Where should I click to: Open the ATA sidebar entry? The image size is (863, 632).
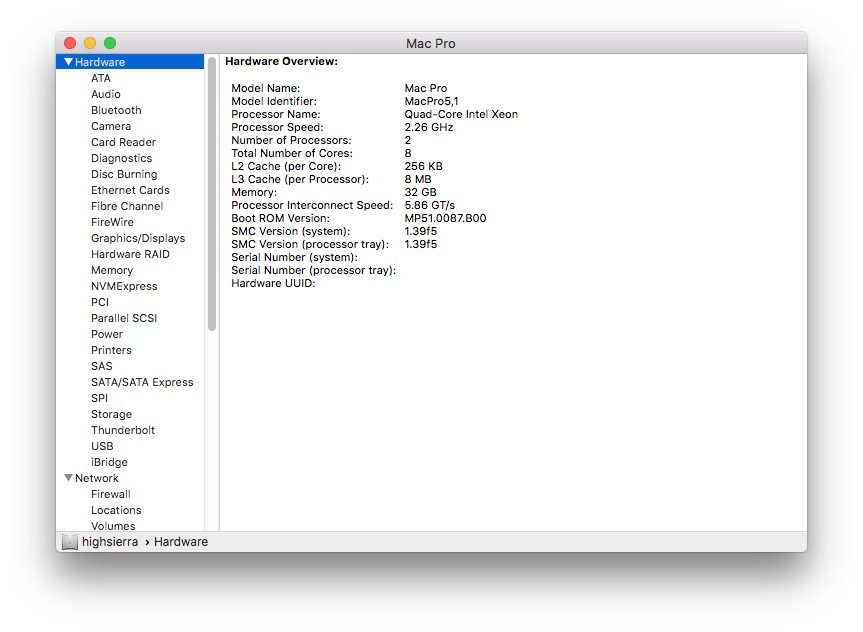pos(101,78)
